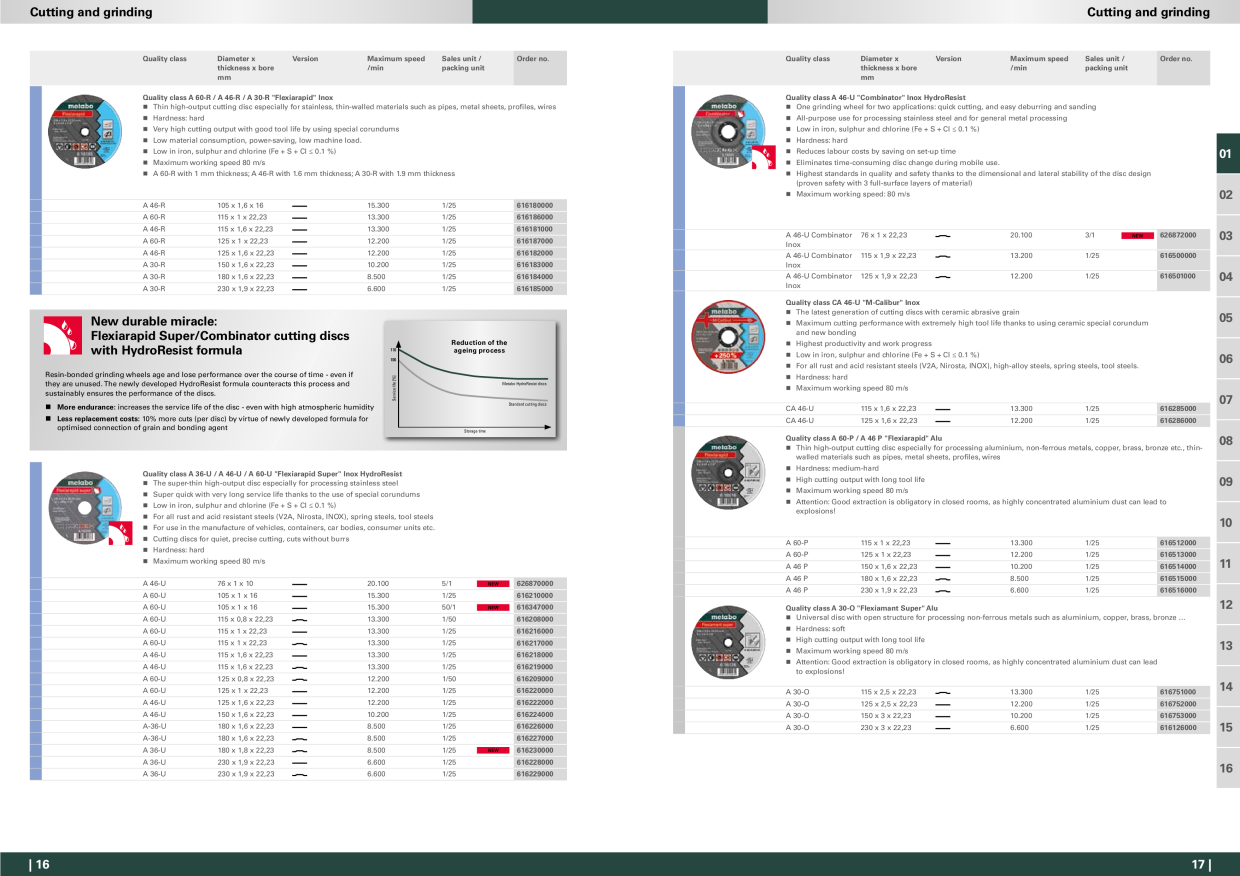Click dimension '230 x 1,9 x 22,23' in row 616185000
This screenshot has height=876, width=1240.
pyautogui.click(x=245, y=289)
